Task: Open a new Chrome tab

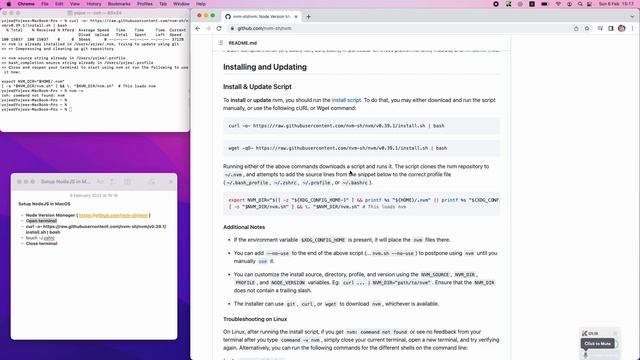Action: pos(309,17)
